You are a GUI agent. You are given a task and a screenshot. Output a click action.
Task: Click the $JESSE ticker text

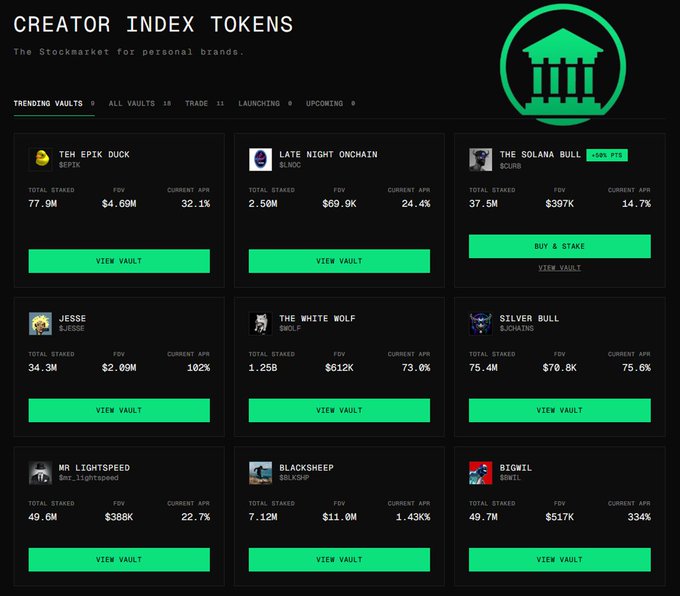[x=72, y=328]
